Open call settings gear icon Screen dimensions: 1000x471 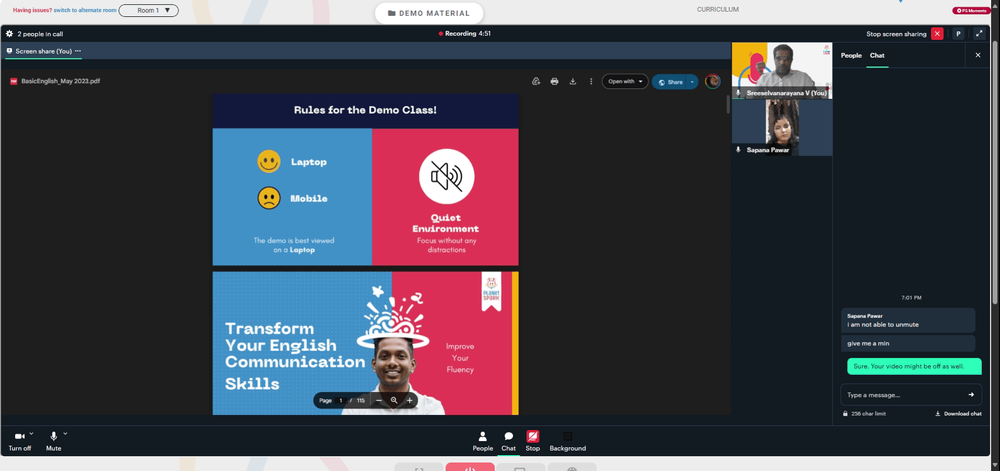(x=9, y=34)
